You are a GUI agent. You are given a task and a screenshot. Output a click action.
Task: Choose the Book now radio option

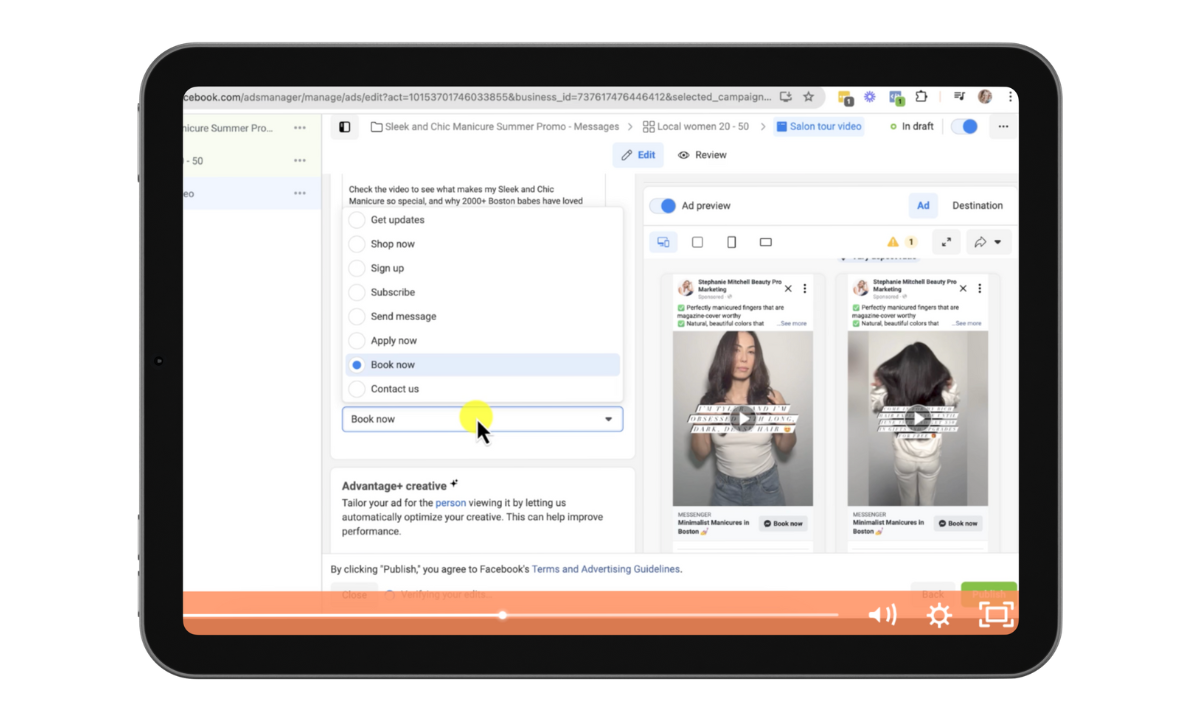[357, 365]
